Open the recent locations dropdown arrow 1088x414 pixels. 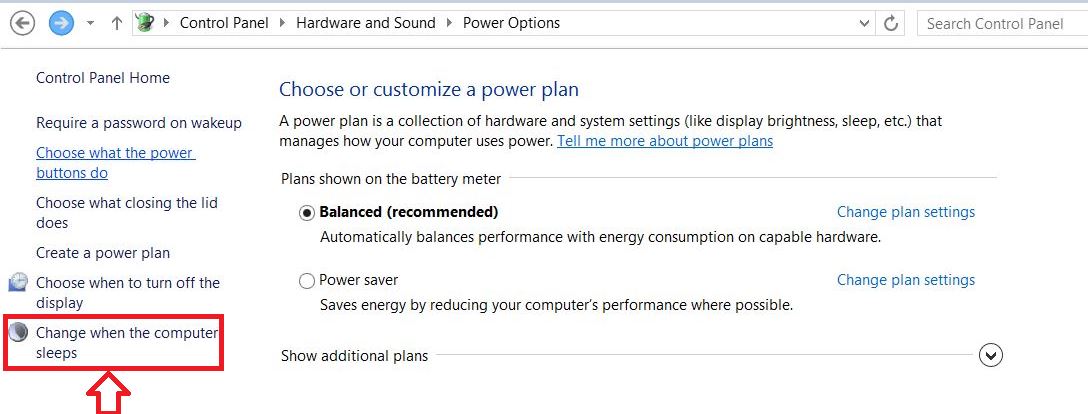tap(91, 23)
